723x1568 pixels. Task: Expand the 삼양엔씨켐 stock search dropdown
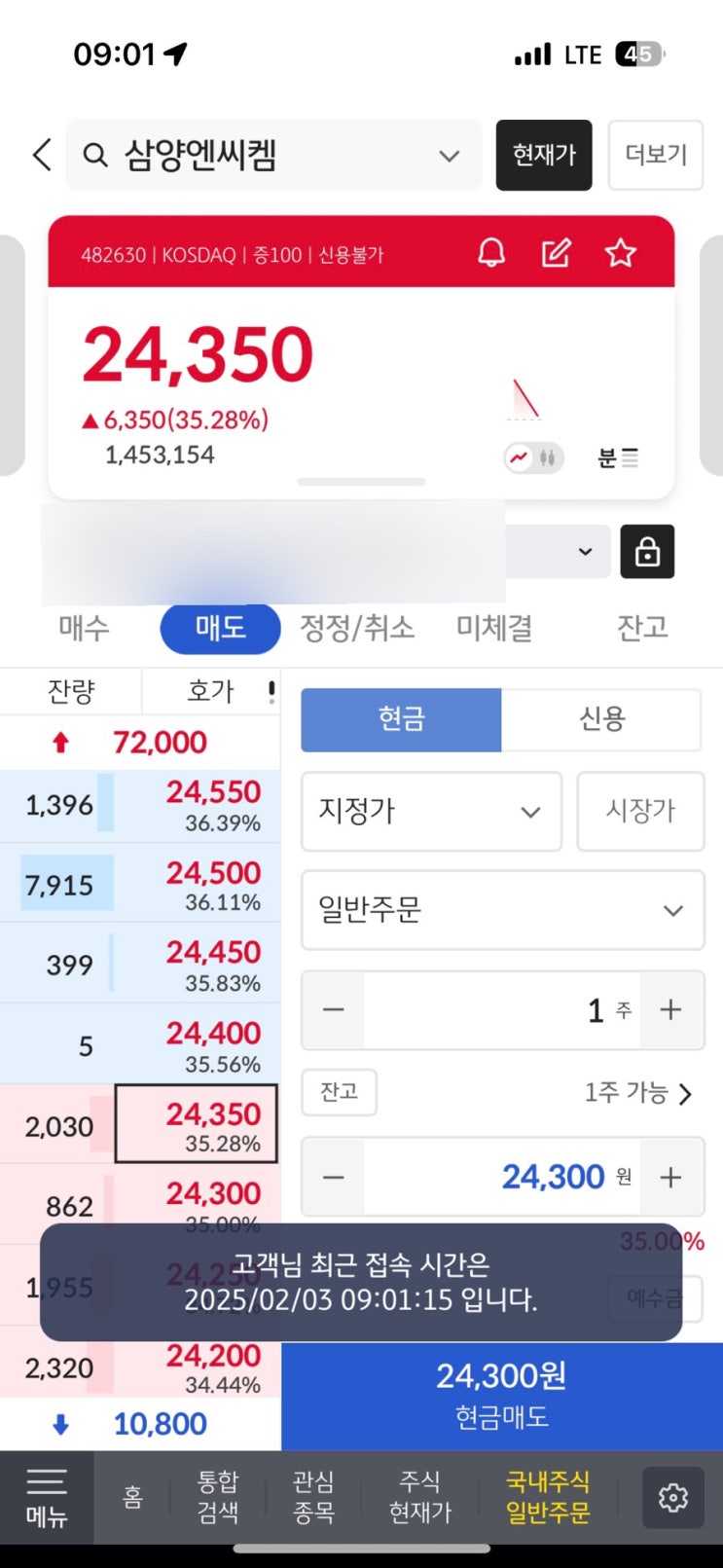click(x=449, y=156)
